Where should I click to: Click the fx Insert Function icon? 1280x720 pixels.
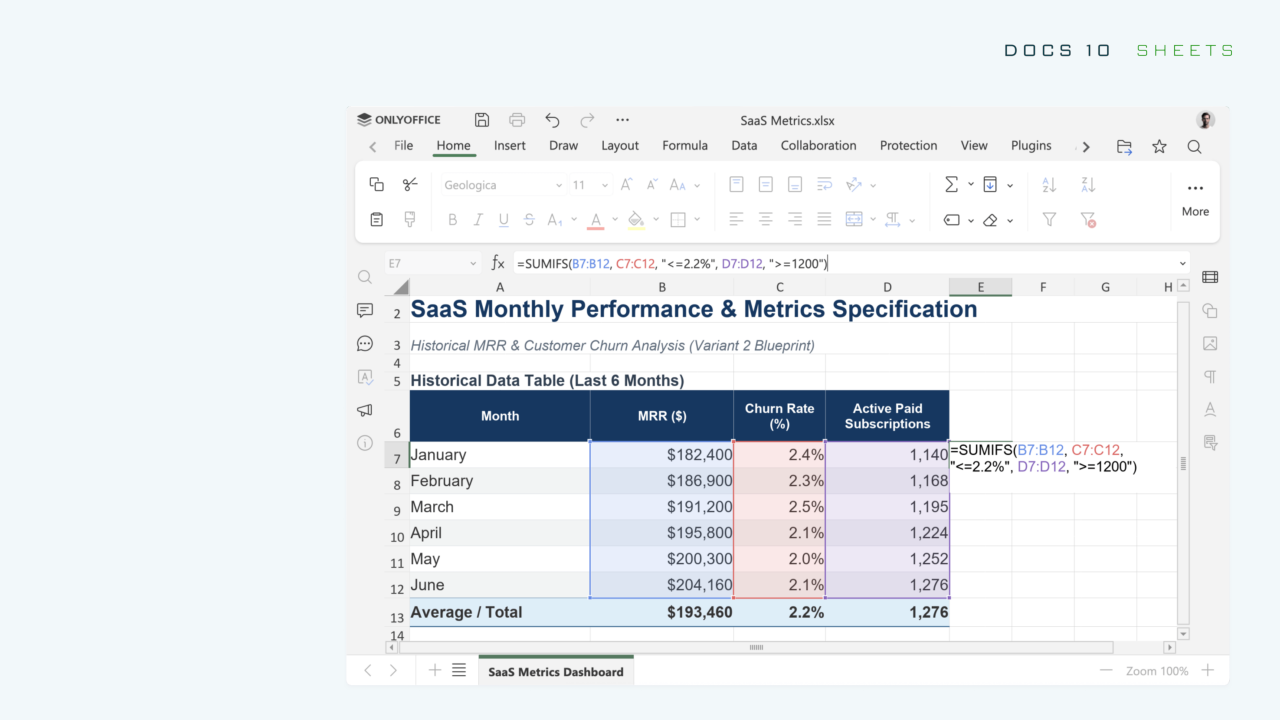[498, 263]
